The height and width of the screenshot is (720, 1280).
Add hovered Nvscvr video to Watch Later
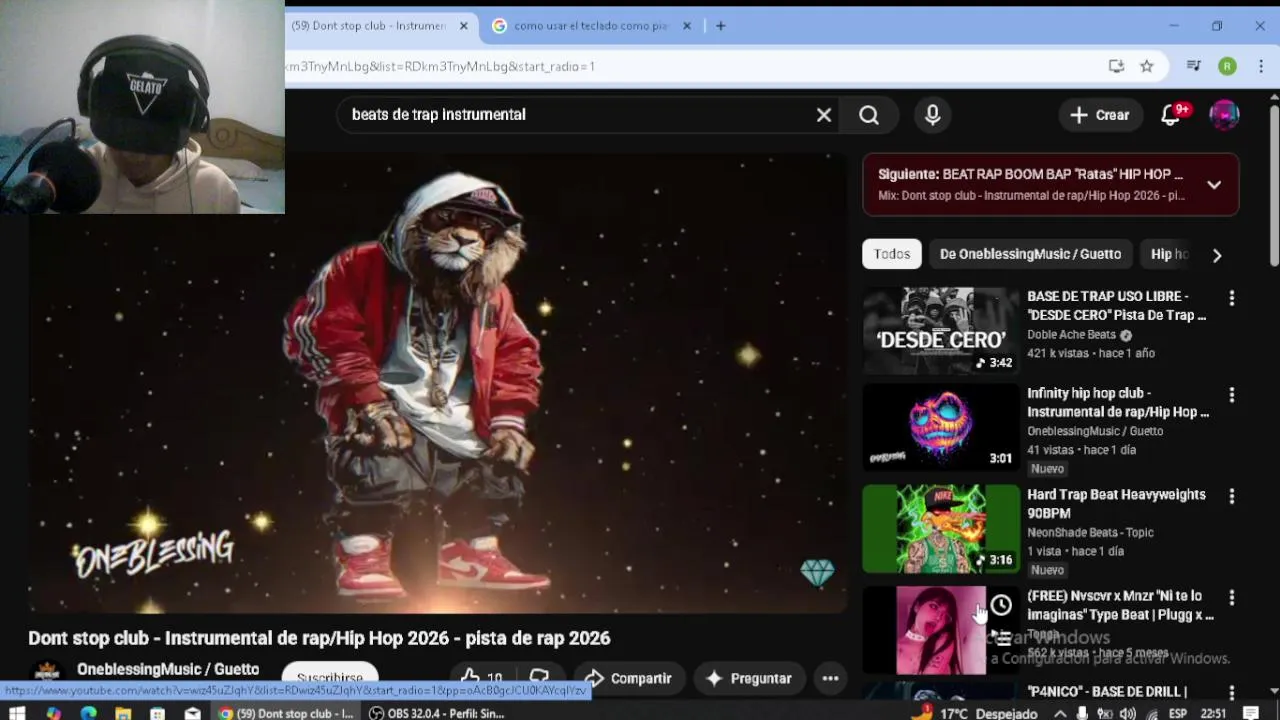point(1001,605)
